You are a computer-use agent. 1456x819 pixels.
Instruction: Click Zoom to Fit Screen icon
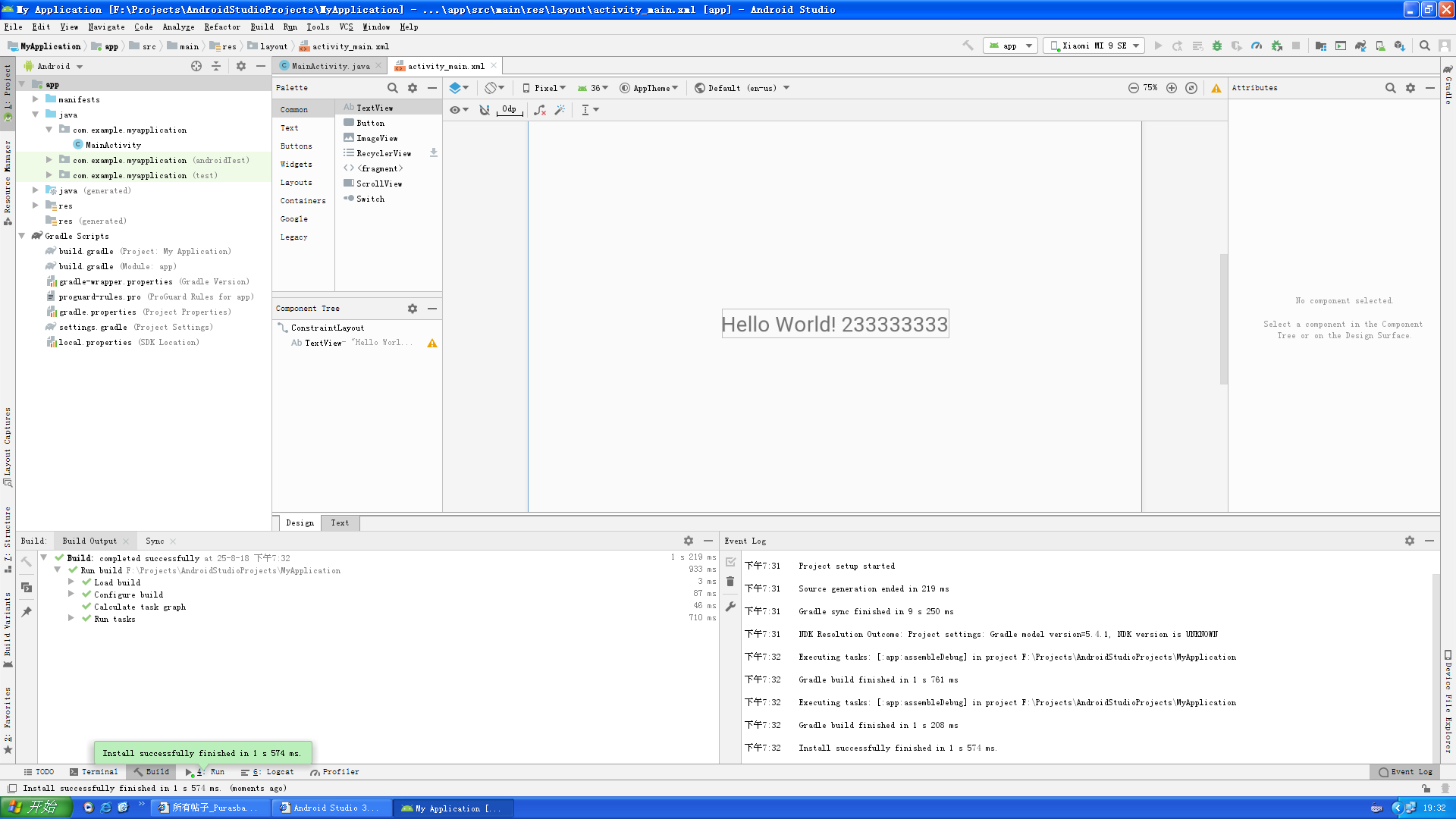pyautogui.click(x=1191, y=88)
